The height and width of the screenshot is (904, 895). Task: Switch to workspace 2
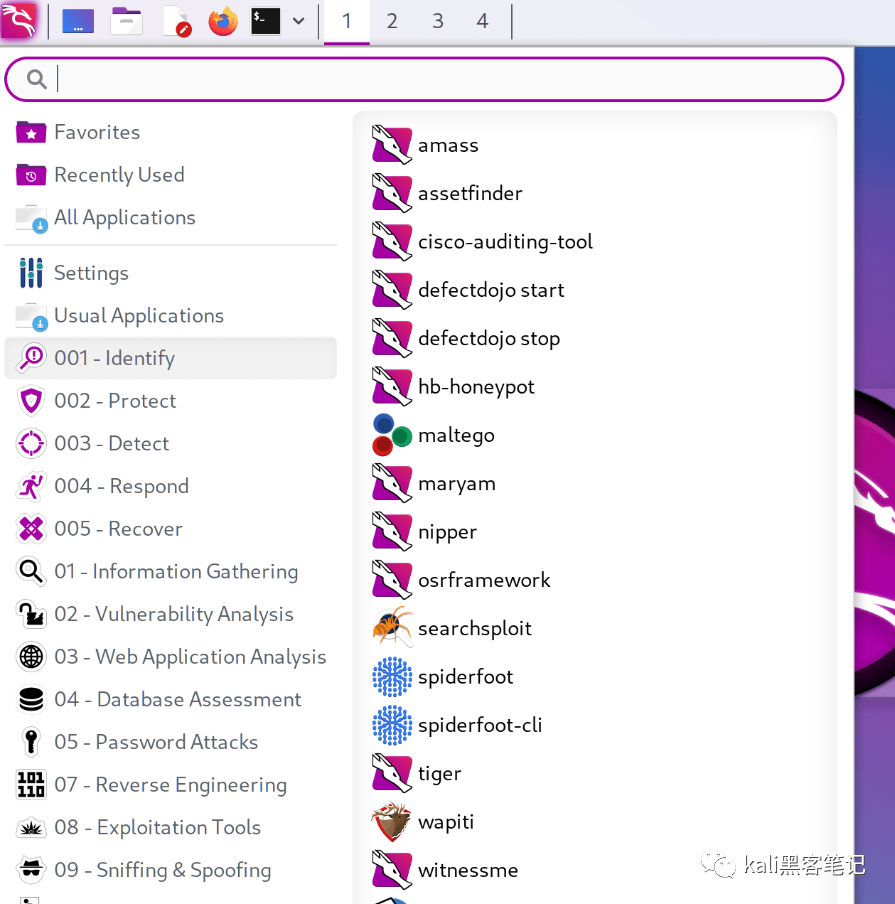click(392, 21)
